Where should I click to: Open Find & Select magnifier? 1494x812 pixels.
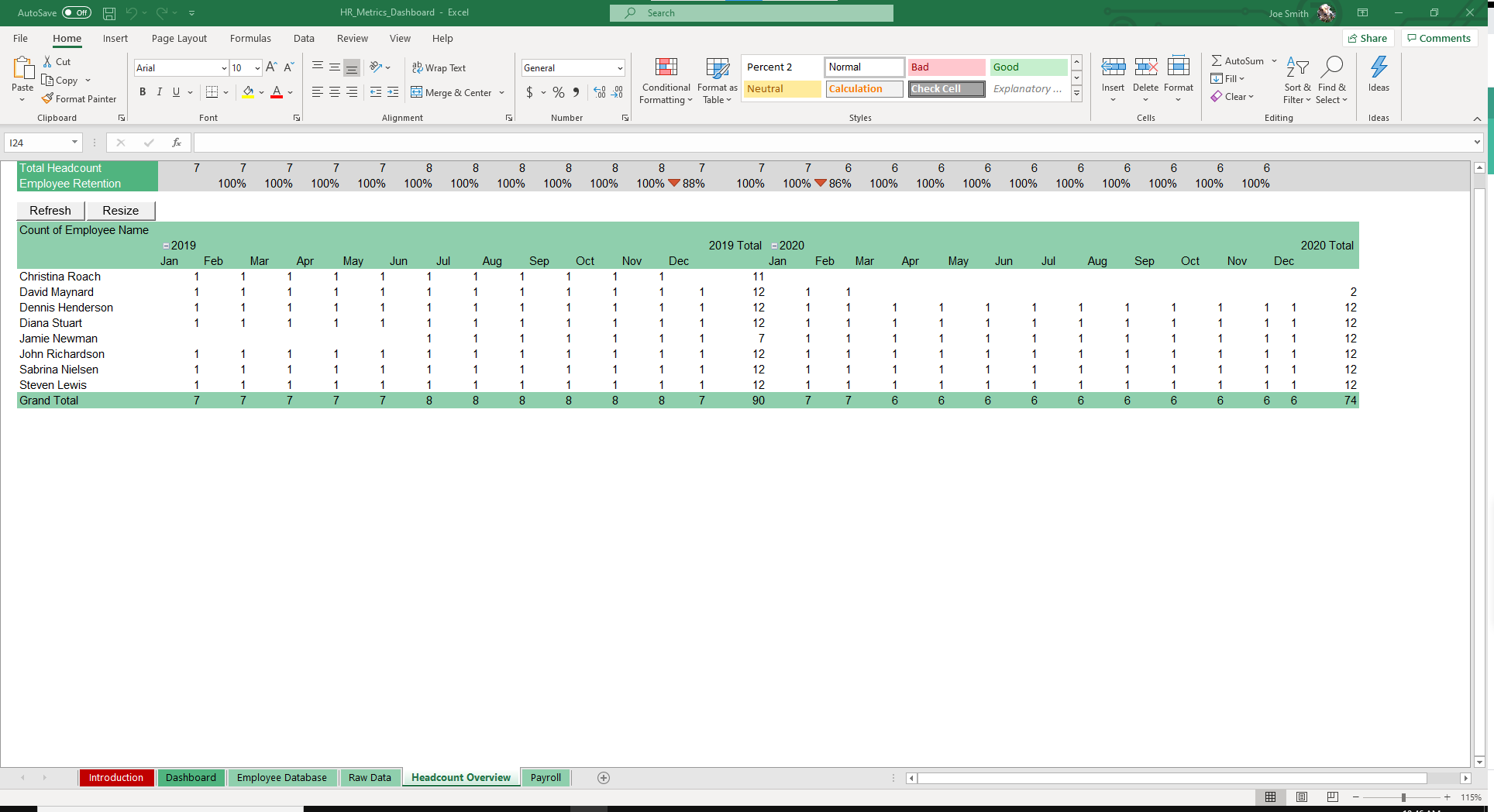(x=1331, y=81)
